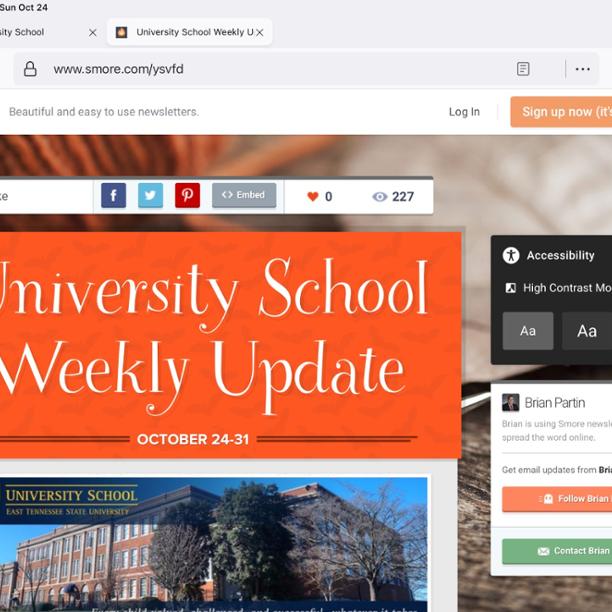Click the eye views counter icon
The image size is (612, 612).
(x=379, y=197)
